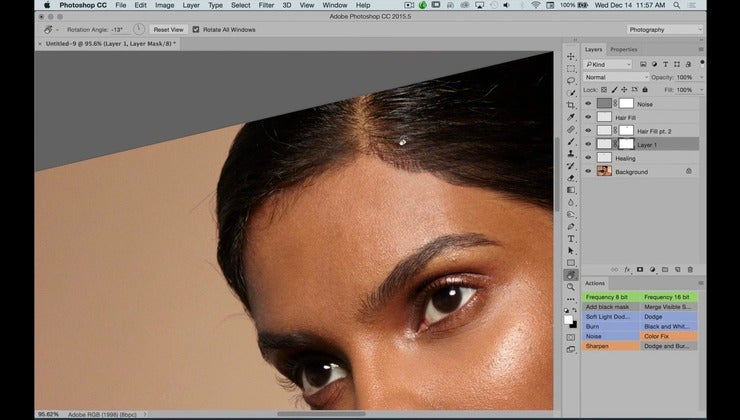Select the Type tool
Viewport: 740px width, 420px height.
click(571, 239)
